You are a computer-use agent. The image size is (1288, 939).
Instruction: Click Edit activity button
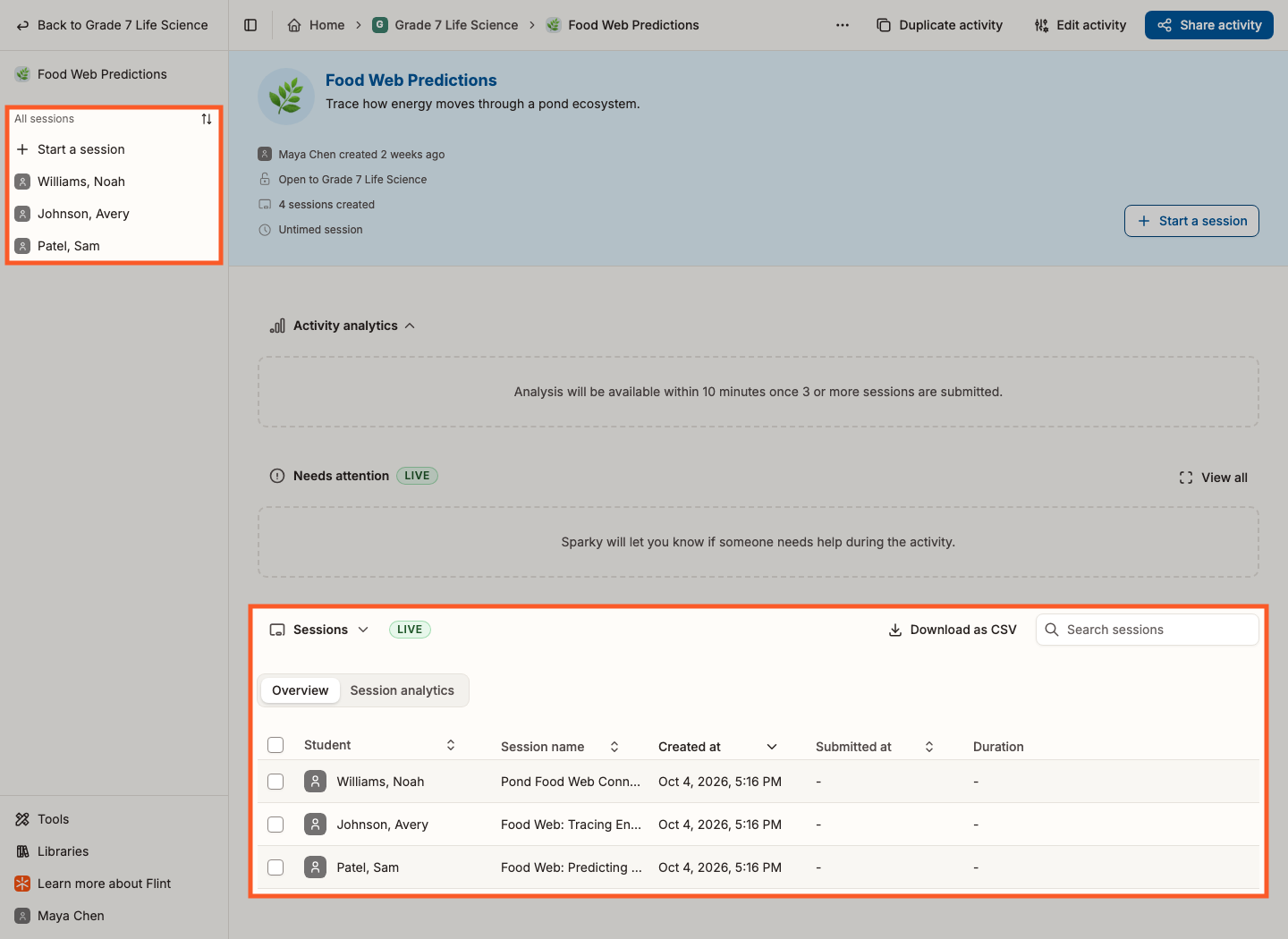(1080, 25)
